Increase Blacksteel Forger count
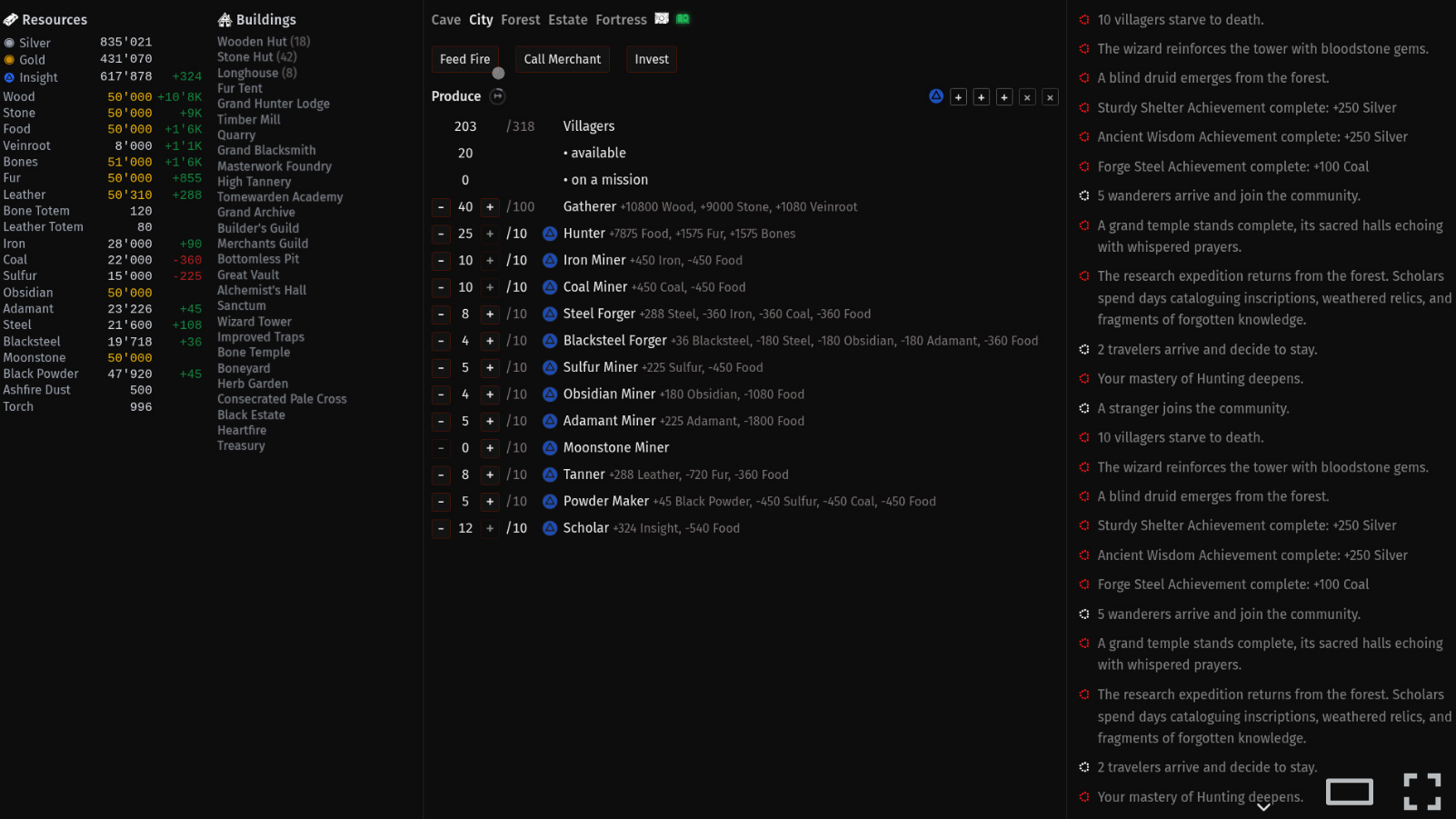Screen dimensions: 1456x819 coord(490,341)
